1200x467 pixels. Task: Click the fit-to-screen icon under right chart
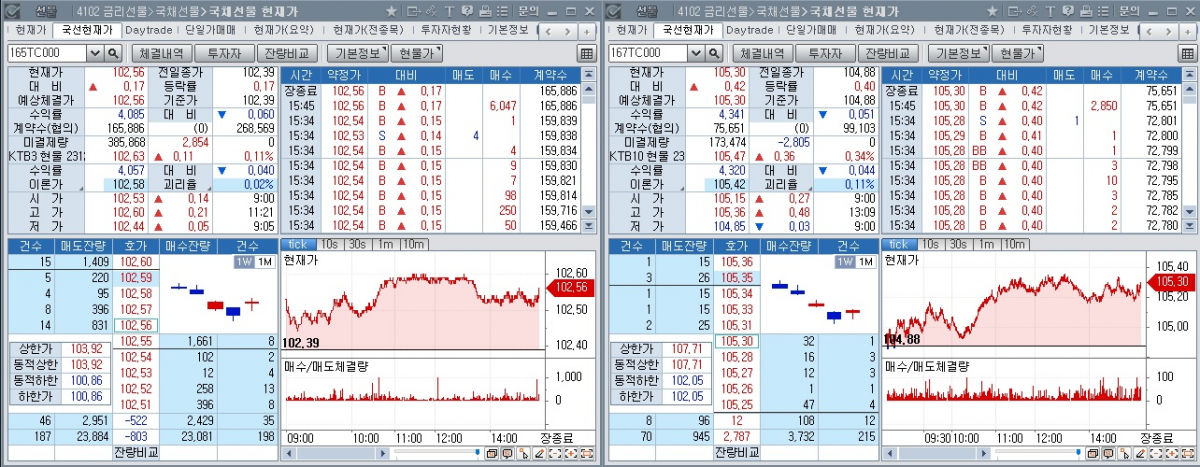[1187, 453]
